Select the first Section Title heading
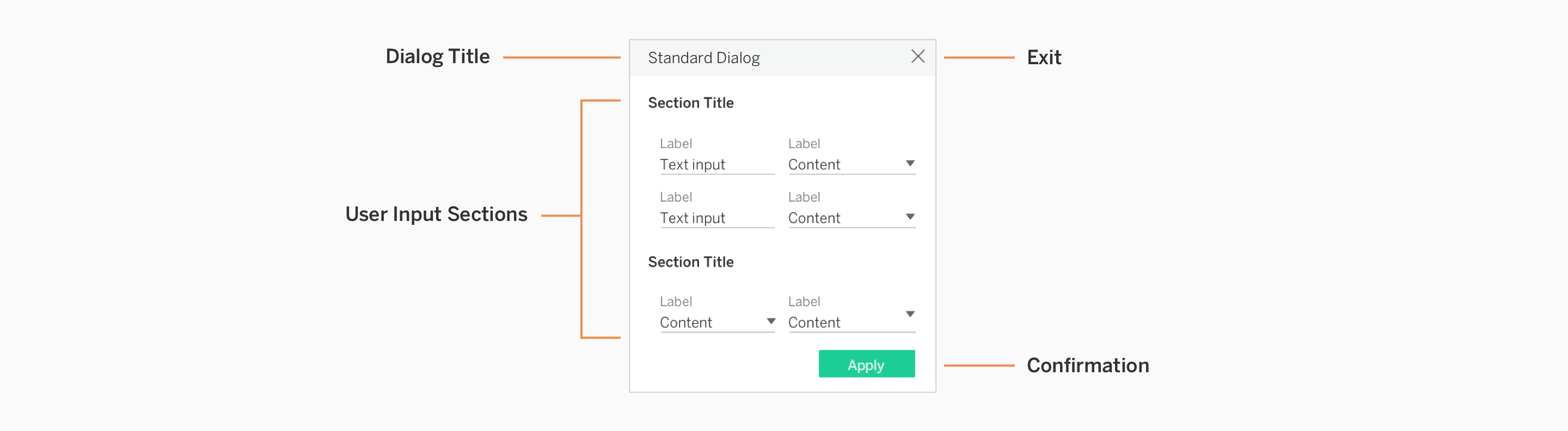 pyautogui.click(x=690, y=103)
